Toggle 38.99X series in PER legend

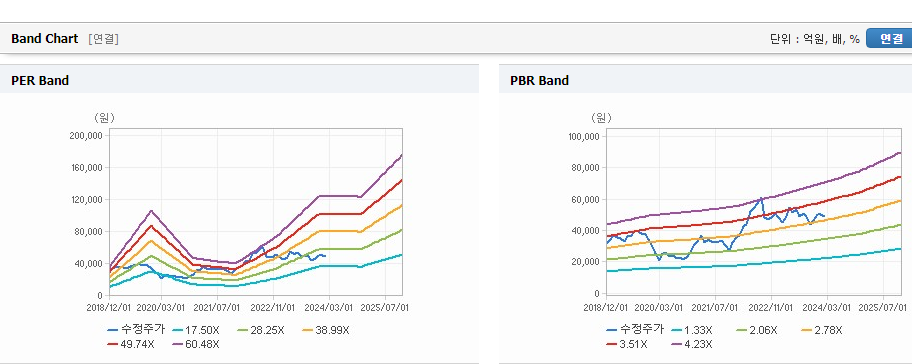(x=325, y=330)
